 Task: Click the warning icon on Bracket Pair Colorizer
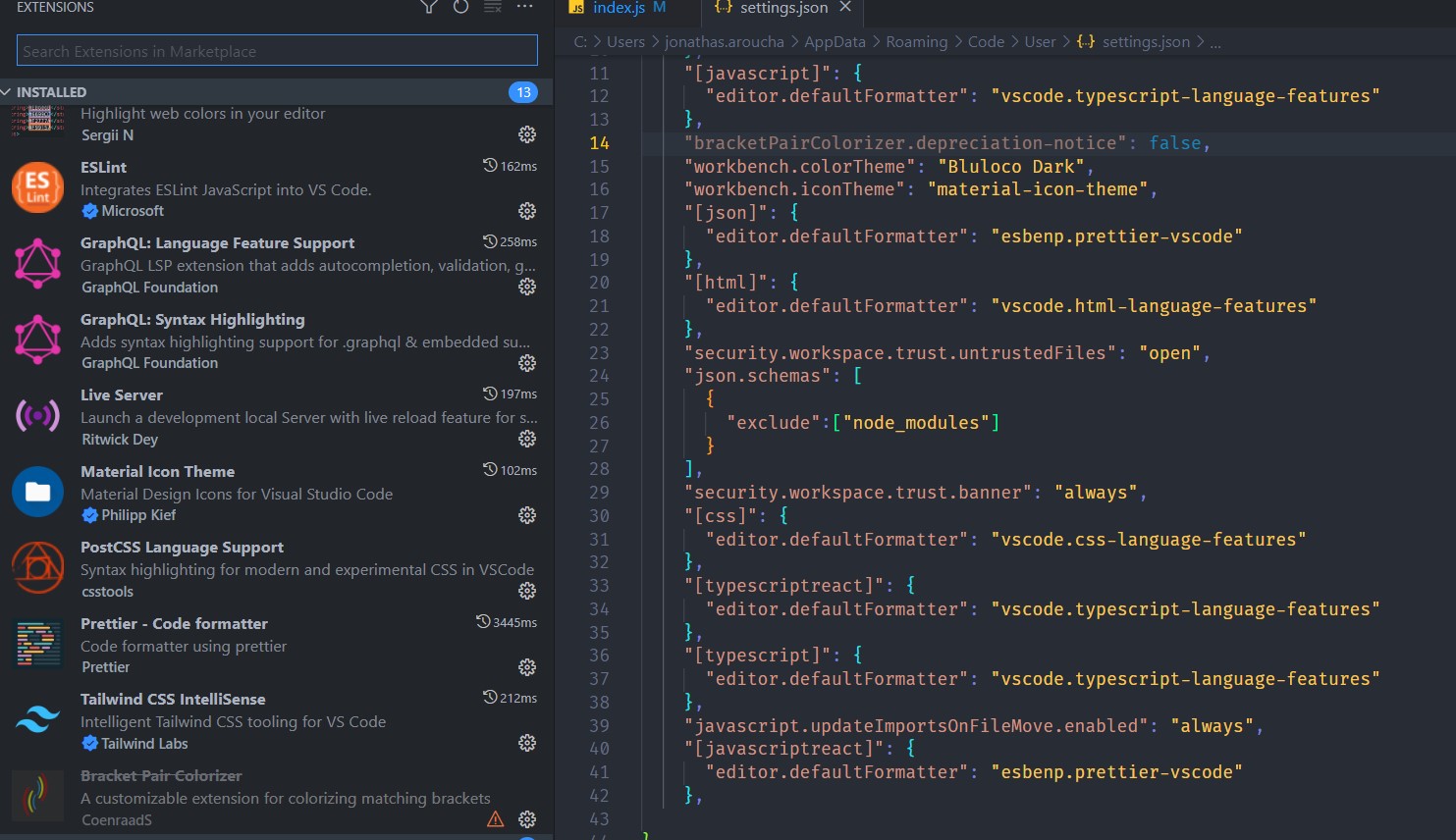(x=496, y=819)
